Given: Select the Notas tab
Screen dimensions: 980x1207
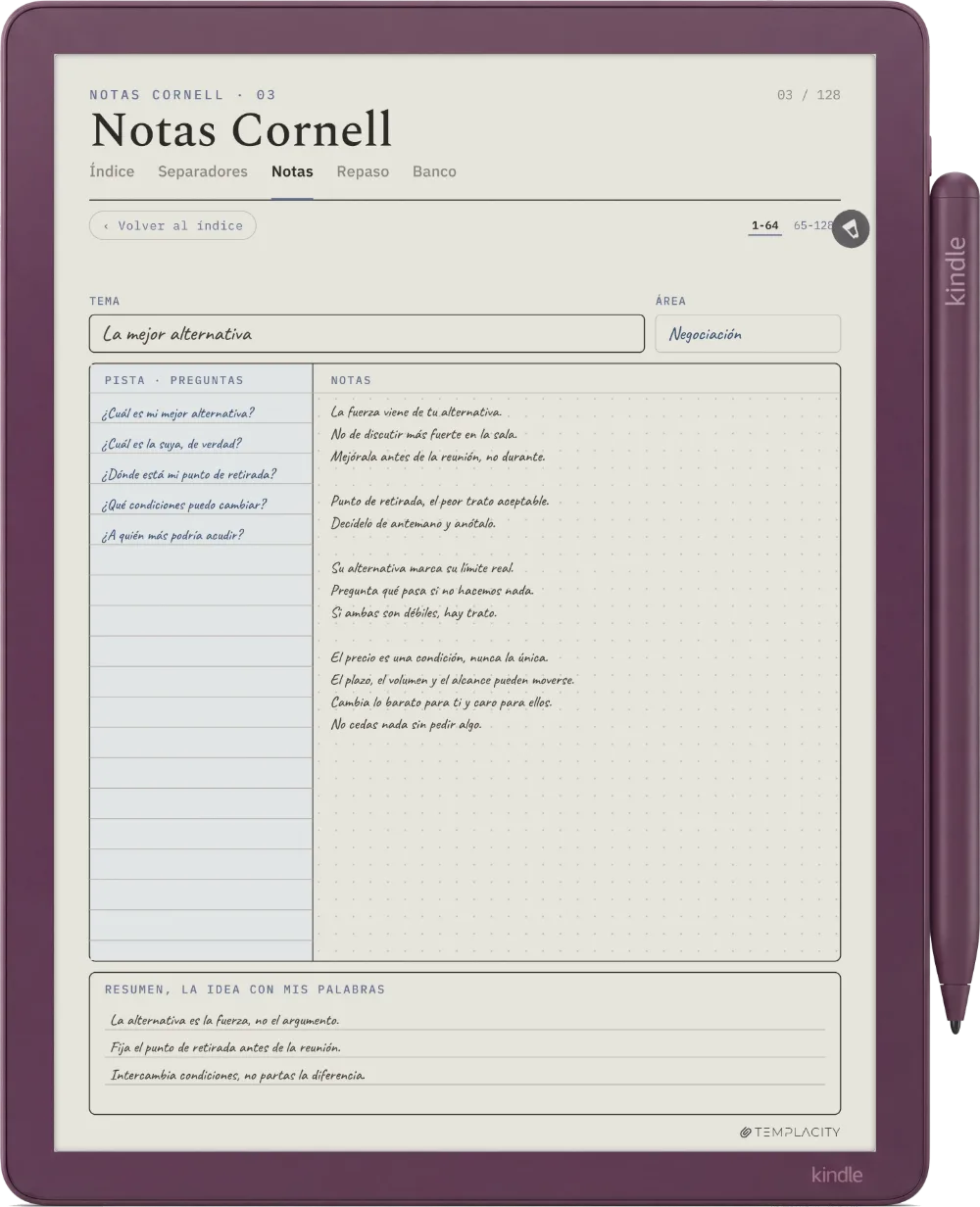Looking at the screenshot, I should pyautogui.click(x=292, y=171).
